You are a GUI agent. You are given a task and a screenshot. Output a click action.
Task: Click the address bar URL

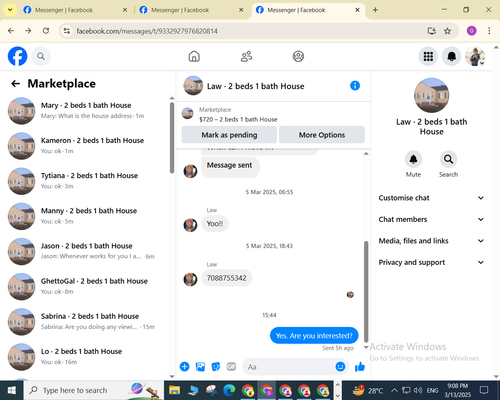pyautogui.click(x=147, y=31)
